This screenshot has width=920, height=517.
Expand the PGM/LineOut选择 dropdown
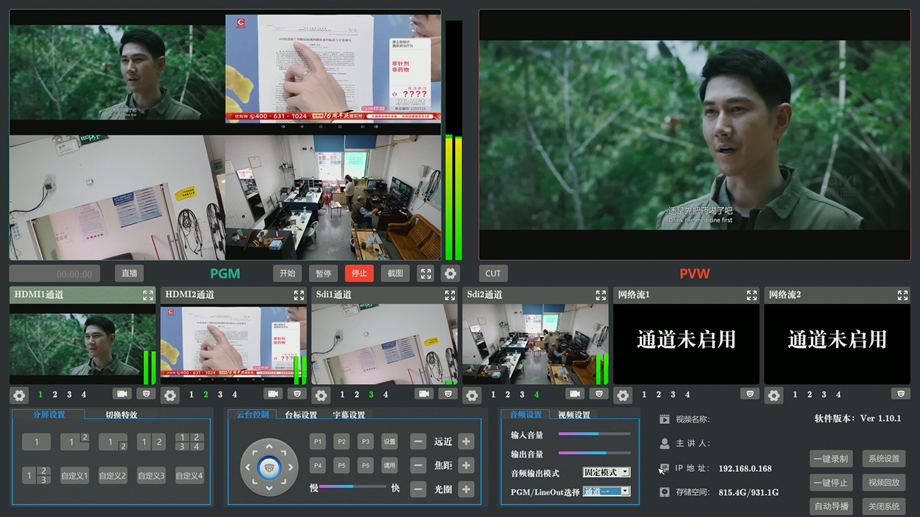click(606, 491)
